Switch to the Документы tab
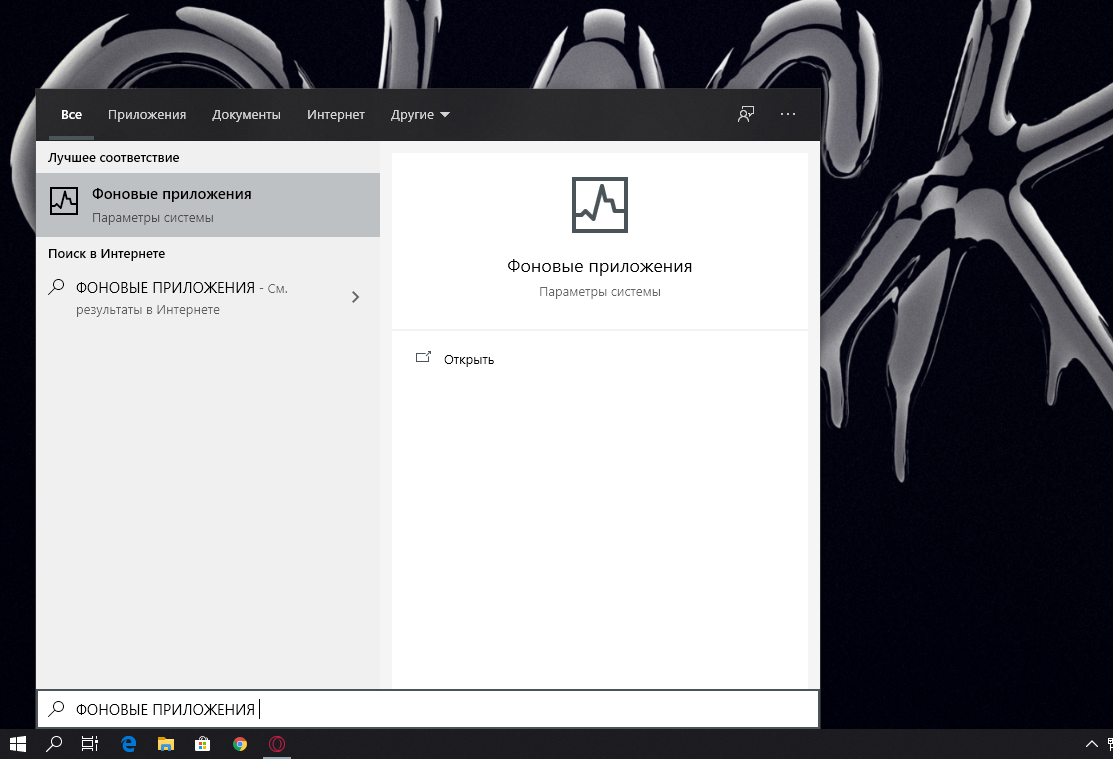This screenshot has height=759, width=1113. tap(246, 114)
